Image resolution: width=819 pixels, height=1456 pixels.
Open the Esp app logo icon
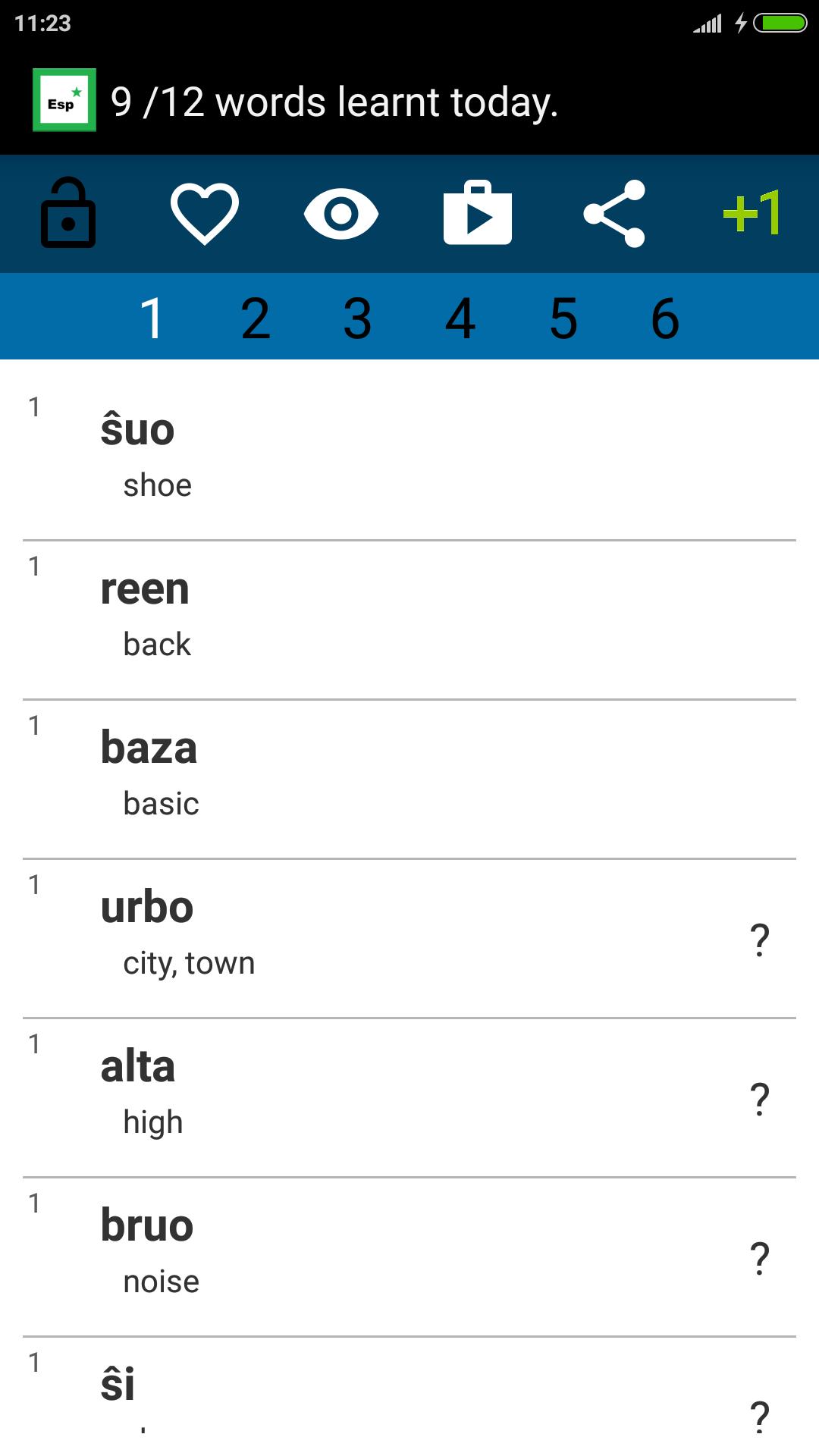64,100
